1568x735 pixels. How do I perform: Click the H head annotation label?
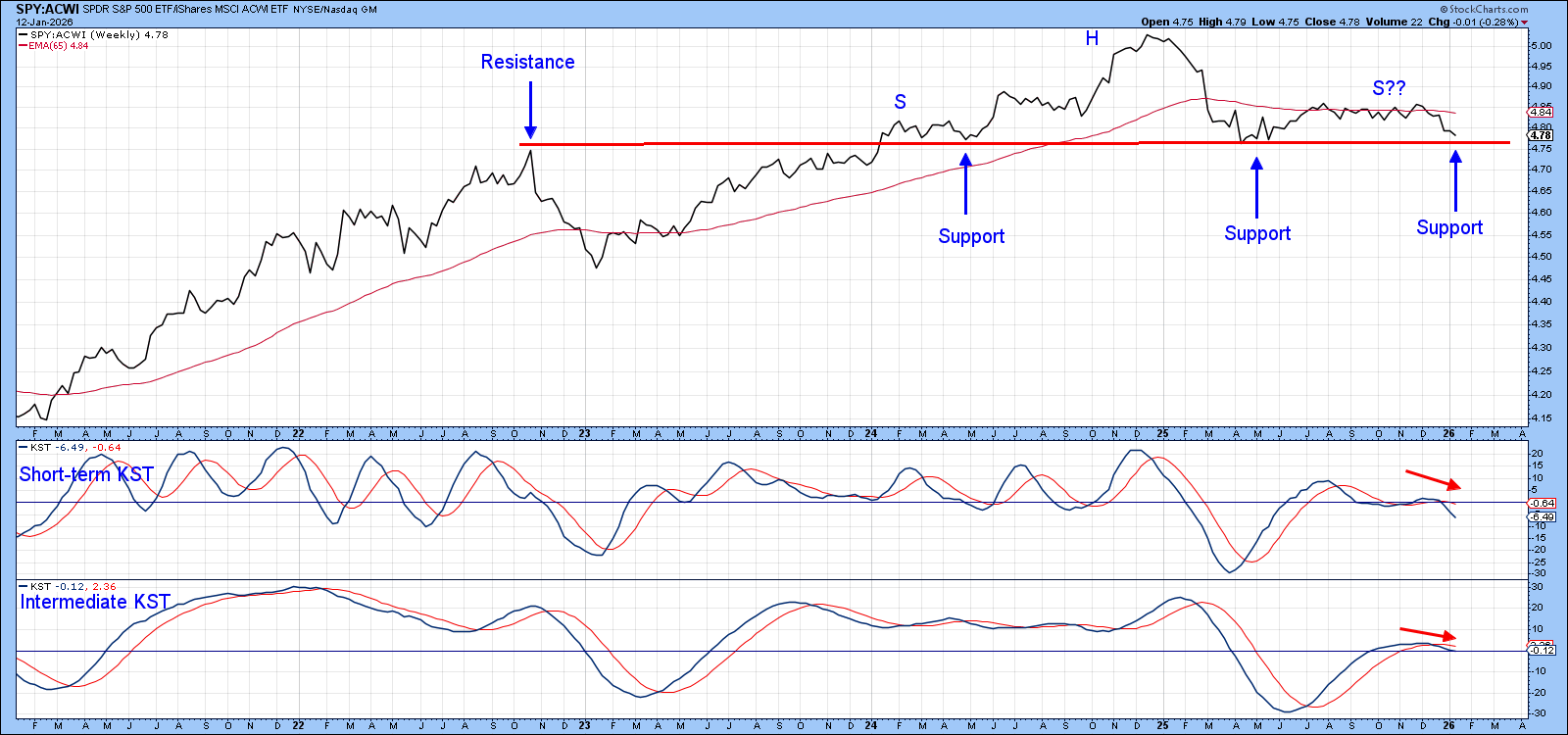(x=1092, y=38)
